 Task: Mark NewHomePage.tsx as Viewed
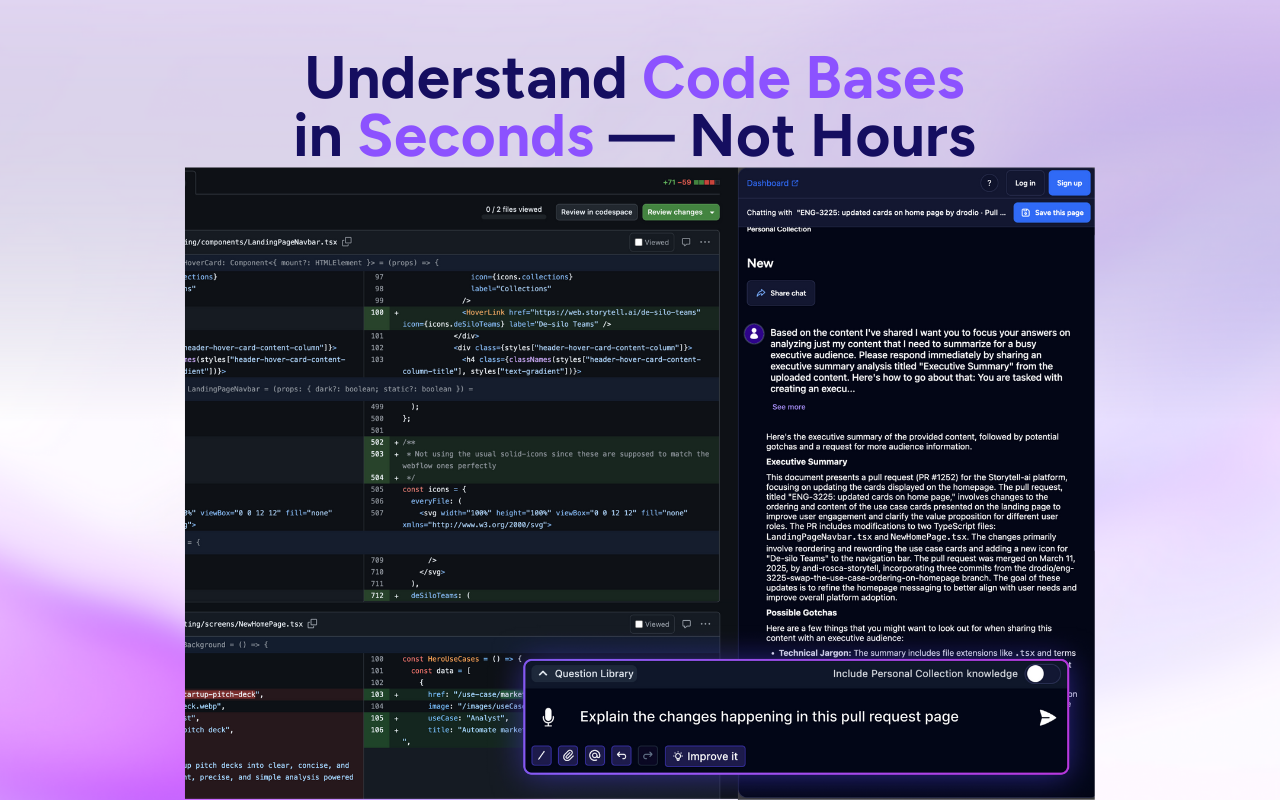[x=652, y=624]
